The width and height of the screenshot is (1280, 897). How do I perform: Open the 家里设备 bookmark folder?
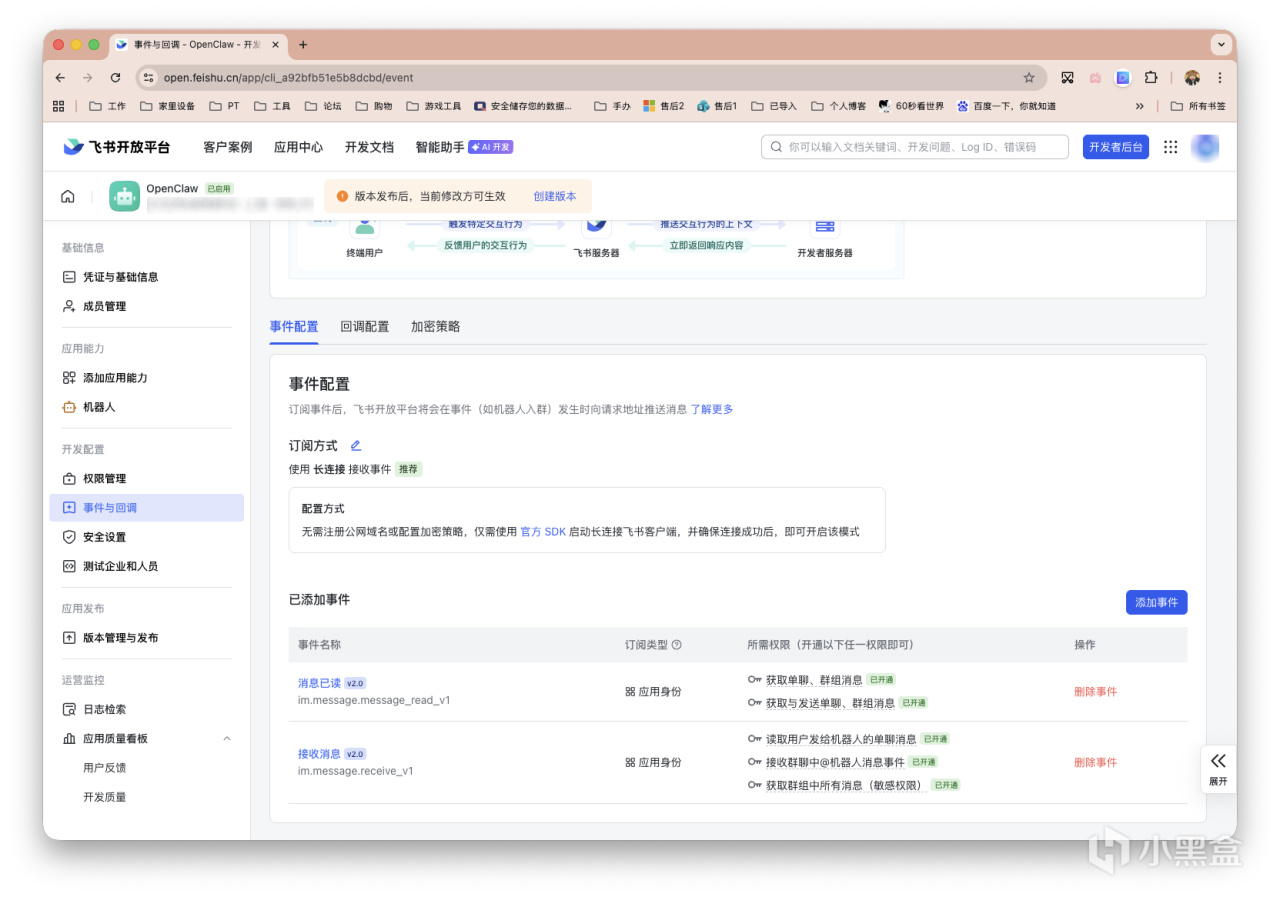point(167,106)
